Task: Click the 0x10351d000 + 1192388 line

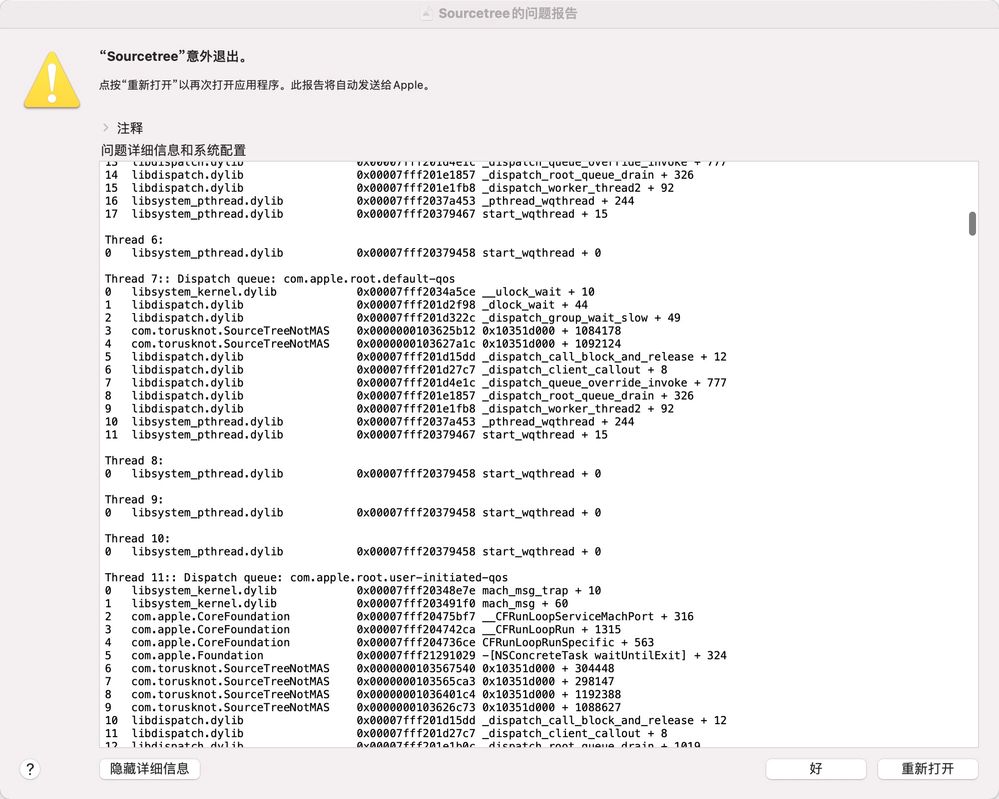Action: click(363, 695)
